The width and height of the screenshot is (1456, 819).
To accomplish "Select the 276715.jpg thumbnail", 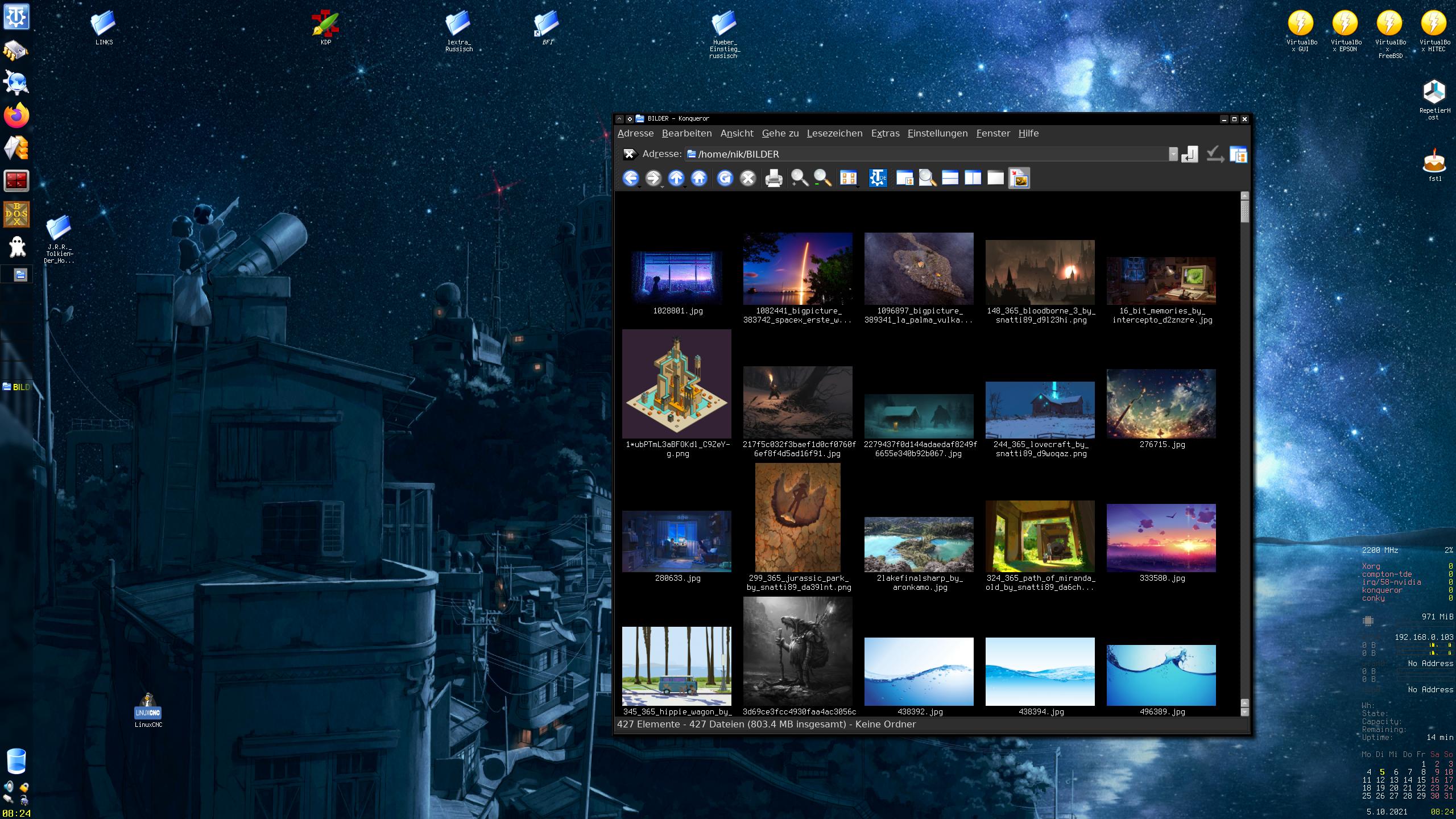I will coord(1161,404).
